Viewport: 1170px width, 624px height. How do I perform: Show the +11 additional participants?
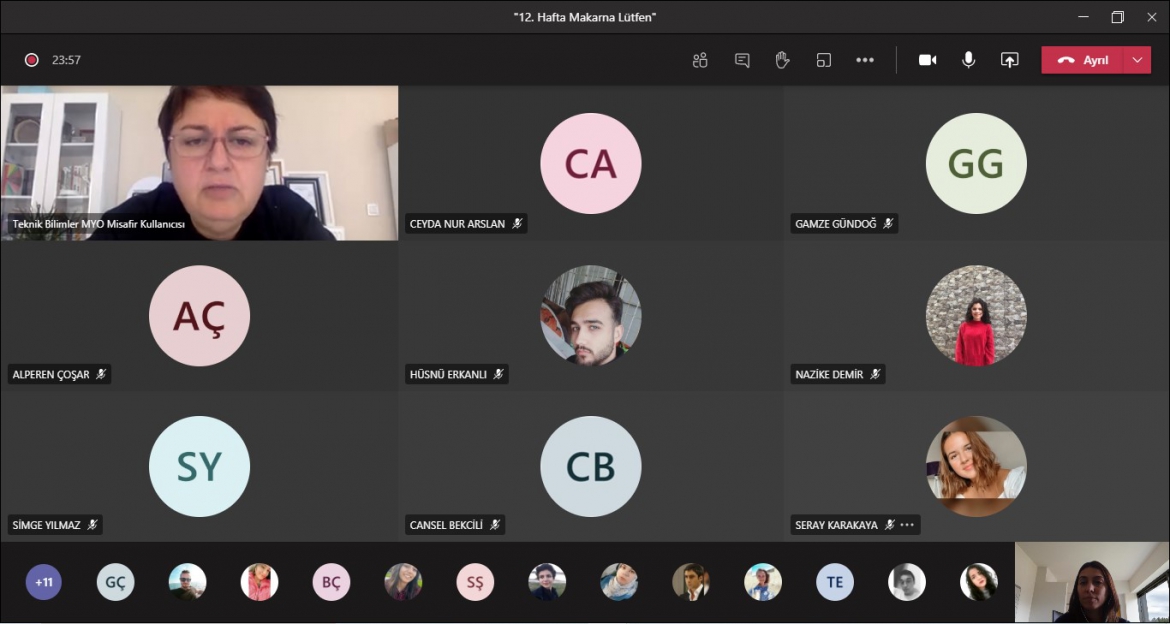click(44, 582)
